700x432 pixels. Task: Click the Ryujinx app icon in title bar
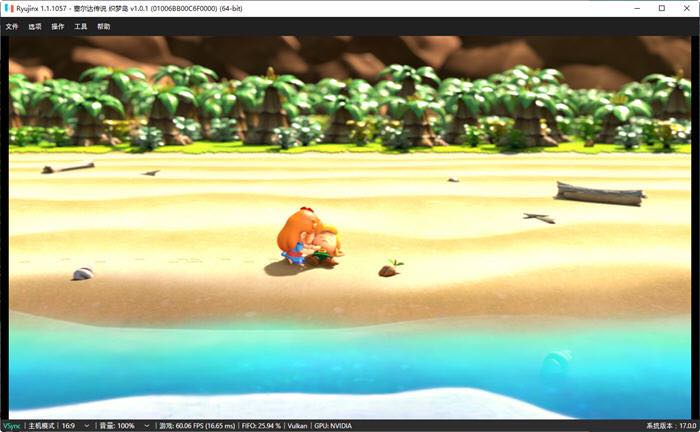tap(9, 8)
